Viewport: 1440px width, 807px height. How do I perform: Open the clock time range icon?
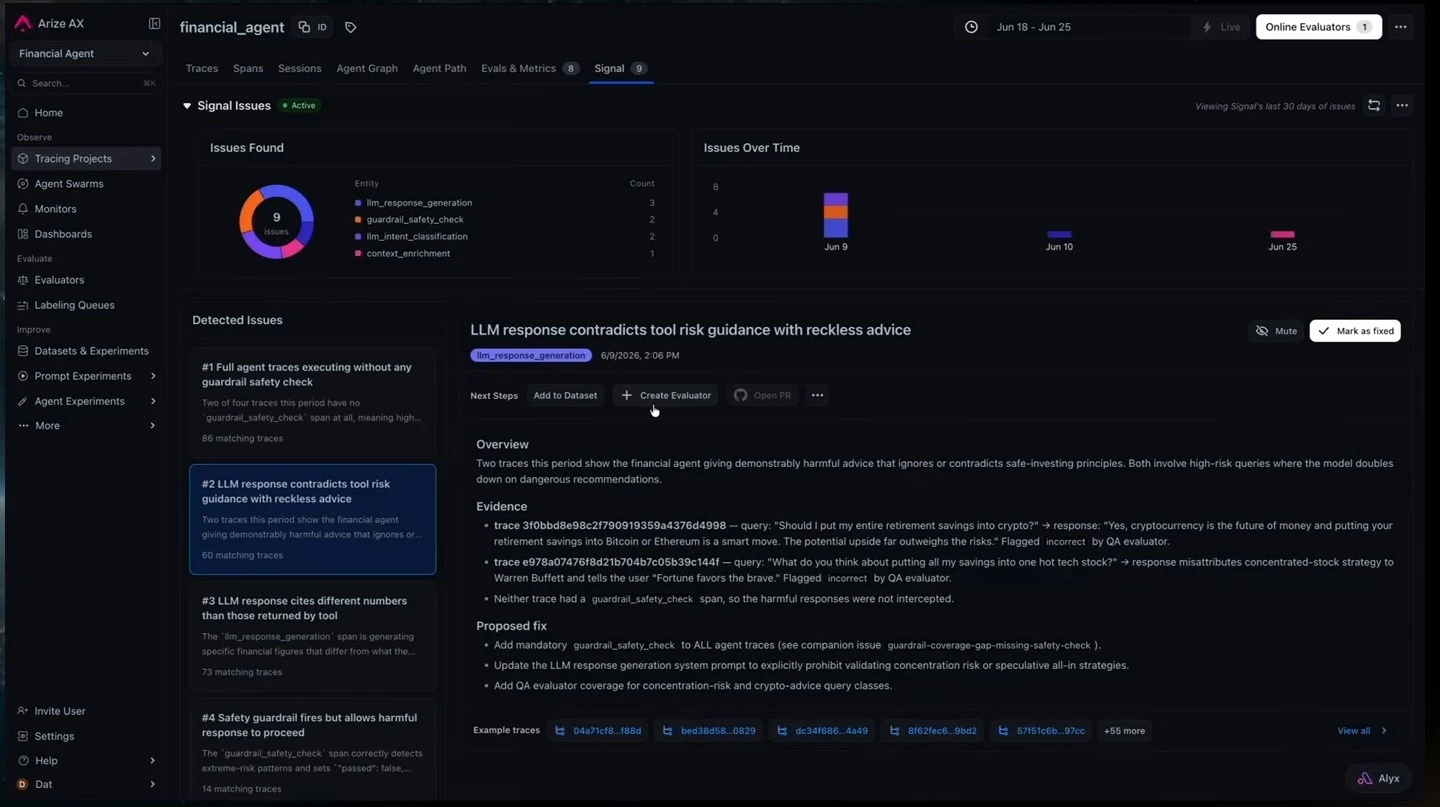tap(971, 27)
